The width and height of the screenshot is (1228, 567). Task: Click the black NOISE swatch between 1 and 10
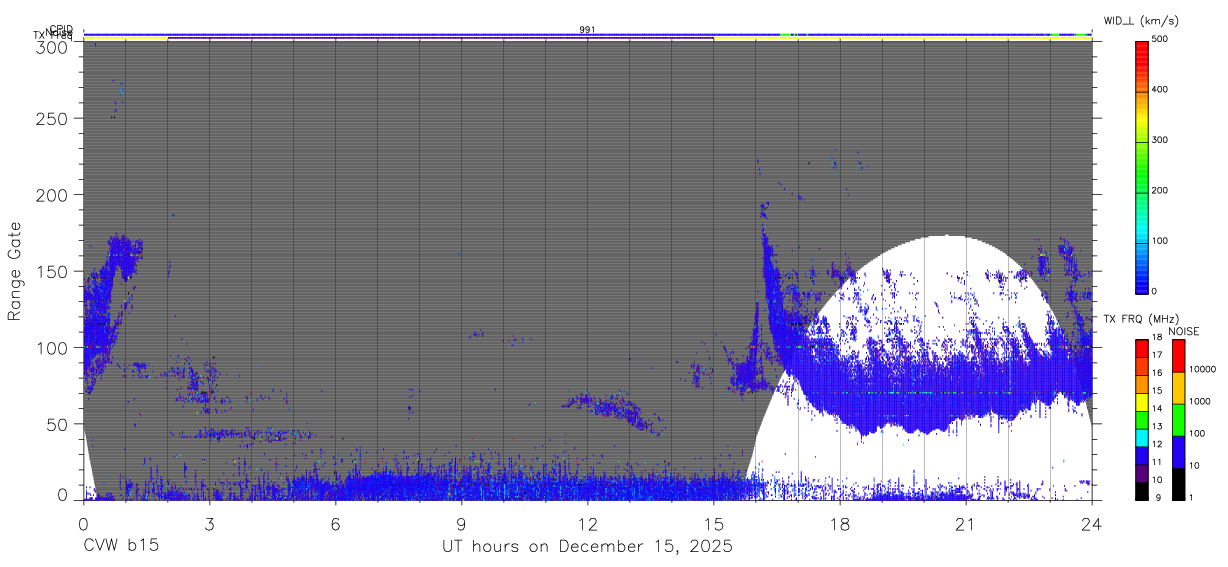1178,483
